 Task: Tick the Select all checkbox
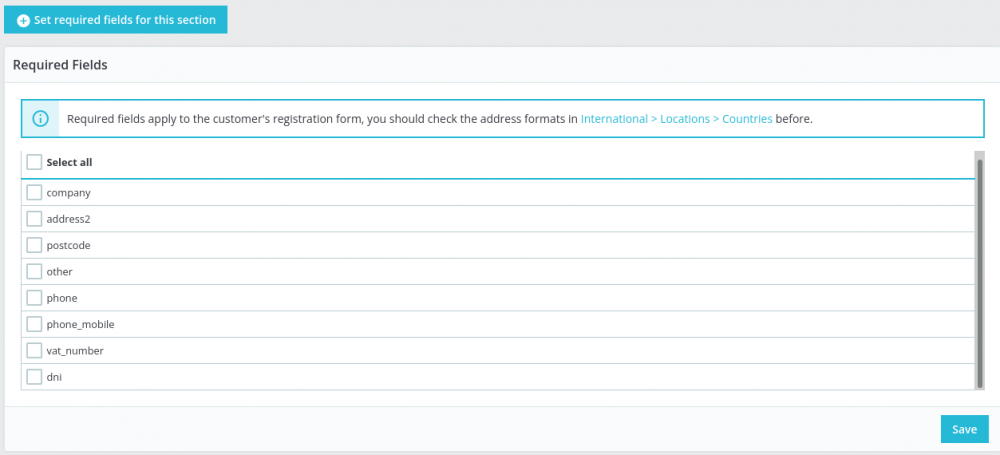[35, 162]
